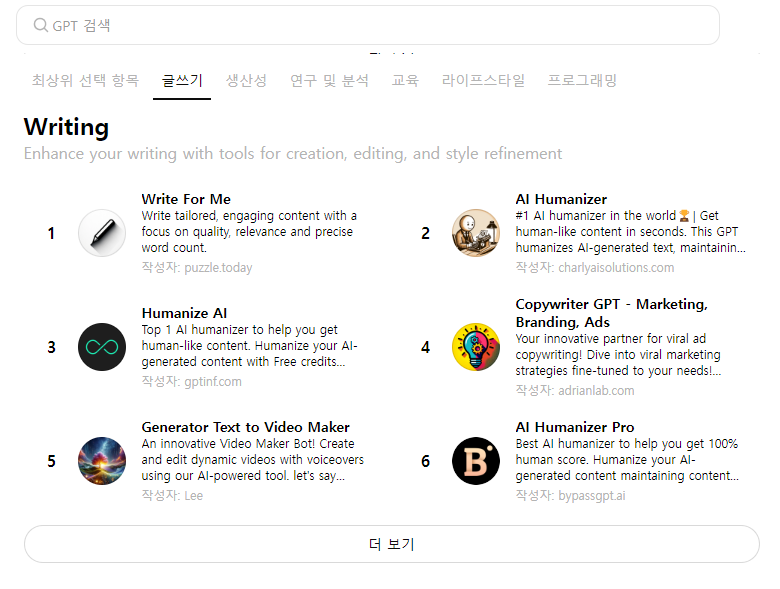Click rank number 1 beside Write For Me

pyautogui.click(x=51, y=233)
